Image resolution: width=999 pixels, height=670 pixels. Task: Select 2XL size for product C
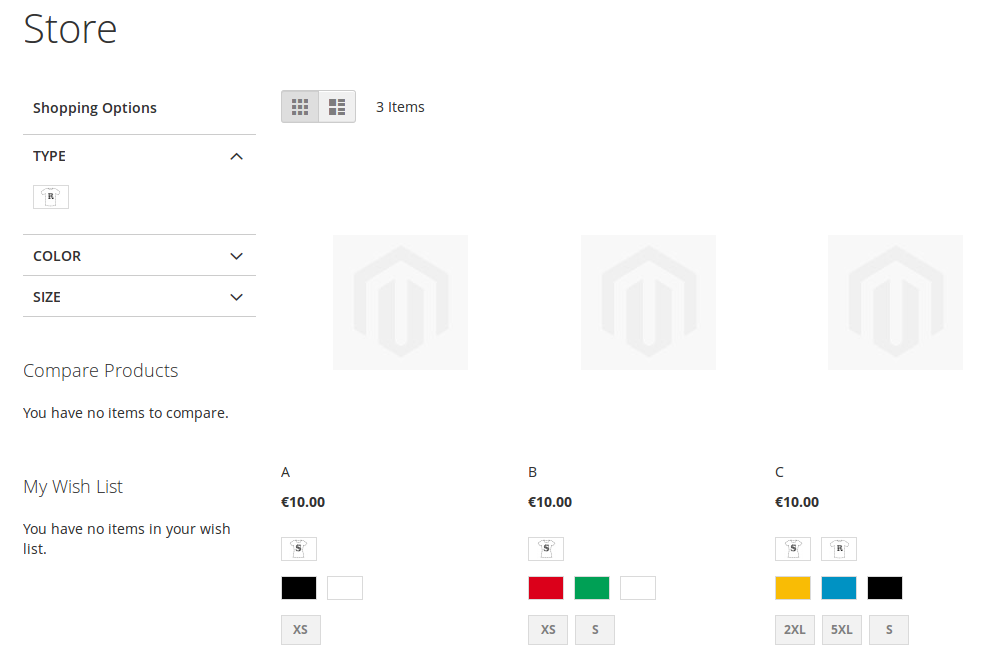[794, 630]
